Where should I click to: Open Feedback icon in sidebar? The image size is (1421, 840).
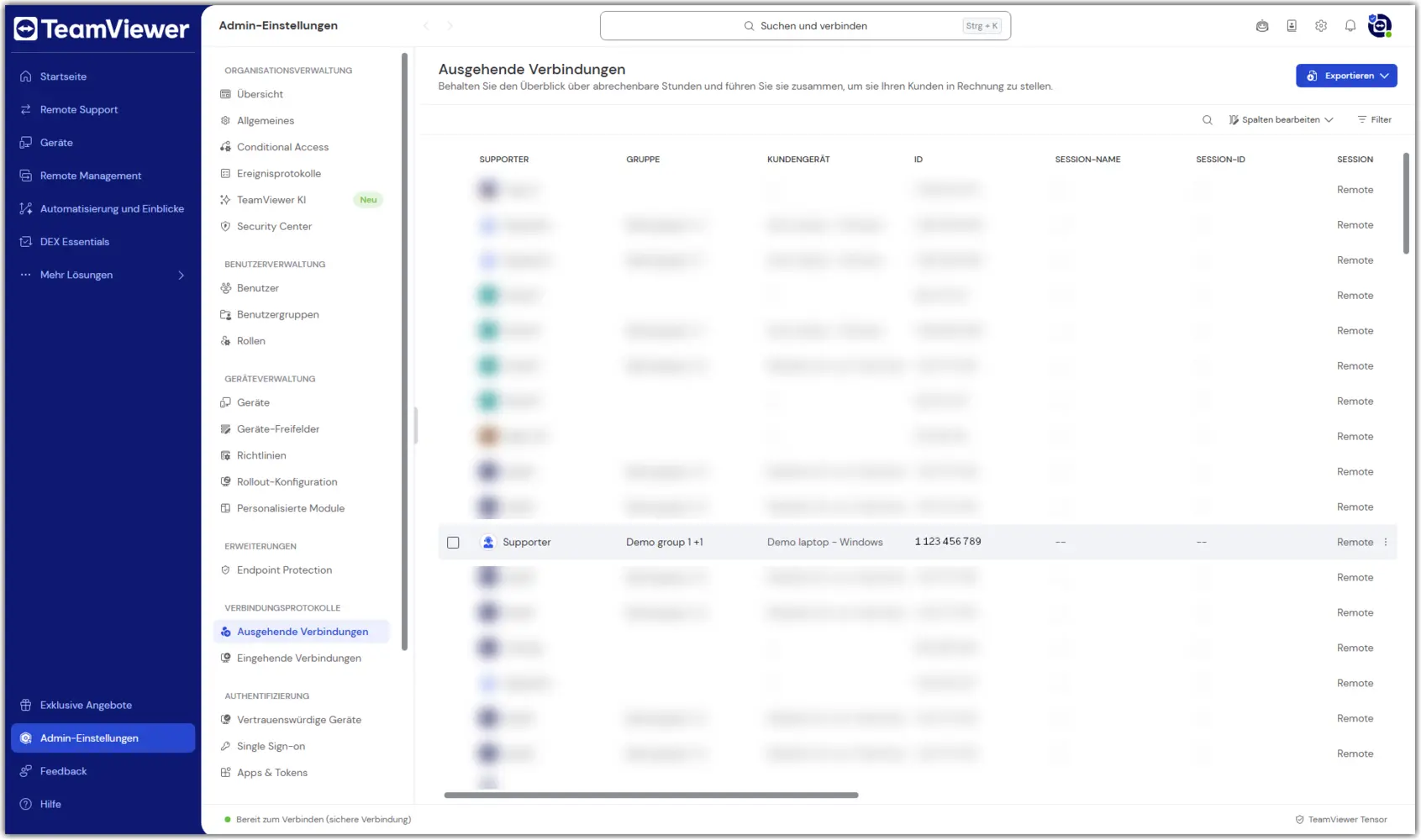tap(26, 771)
